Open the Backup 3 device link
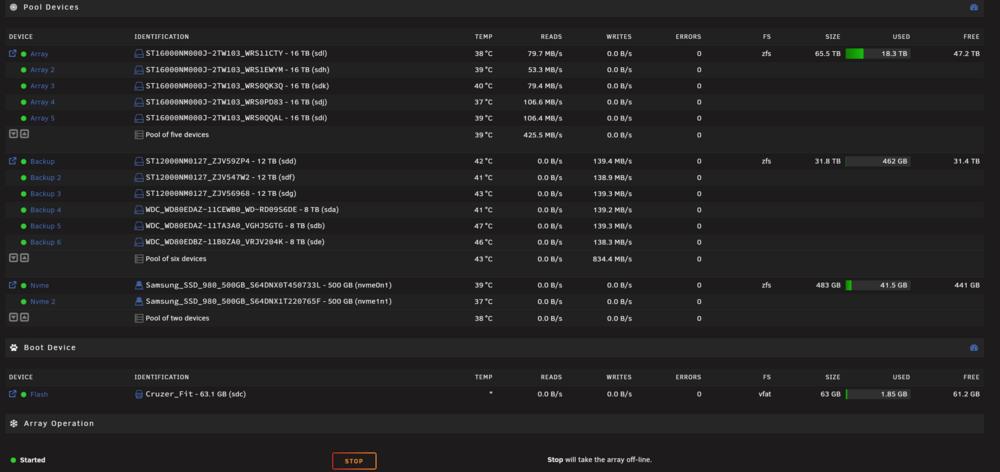Viewport: 1000px width, 472px height. click(46, 194)
